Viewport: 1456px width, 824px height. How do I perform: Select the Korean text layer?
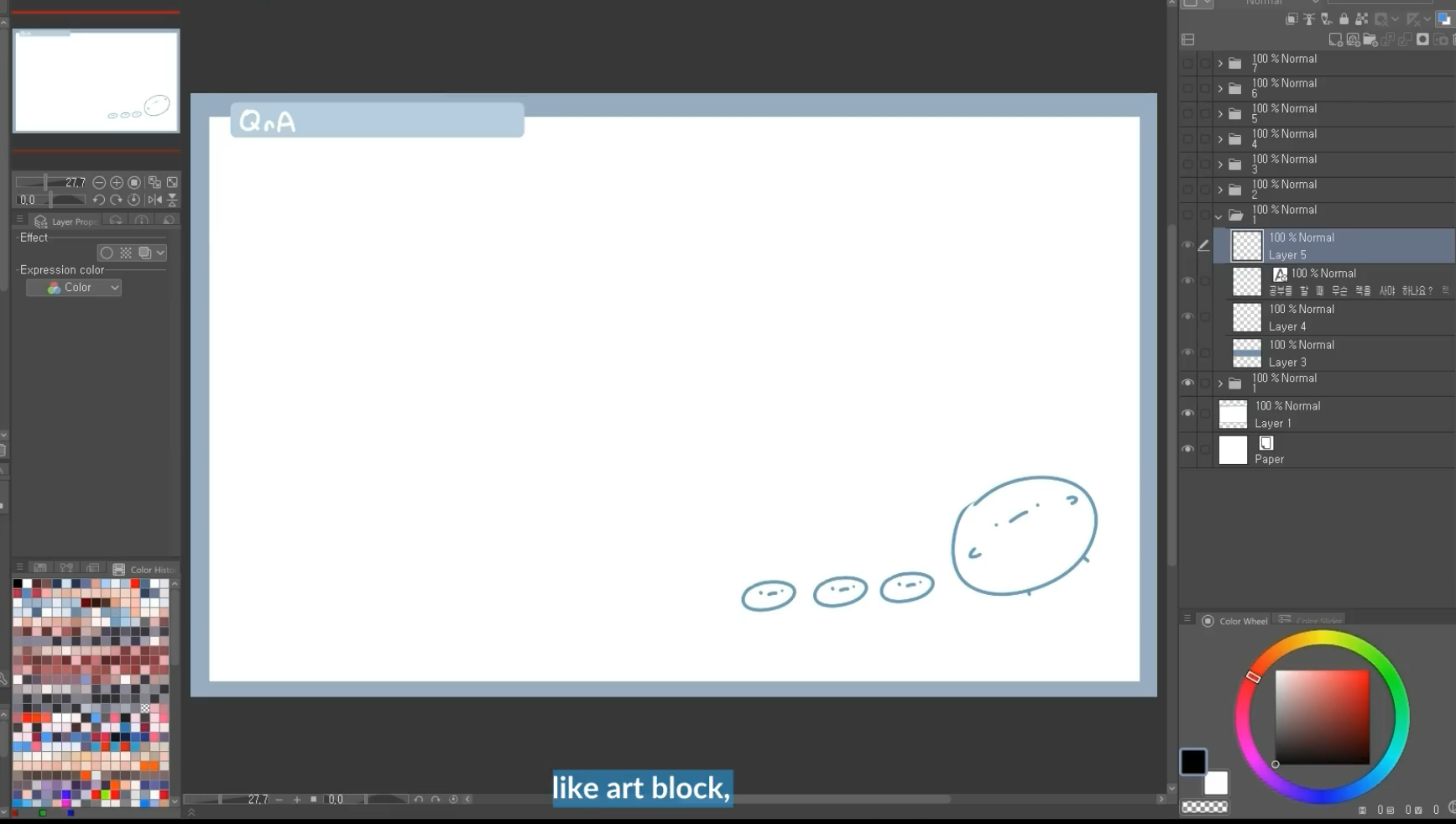tap(1343, 282)
